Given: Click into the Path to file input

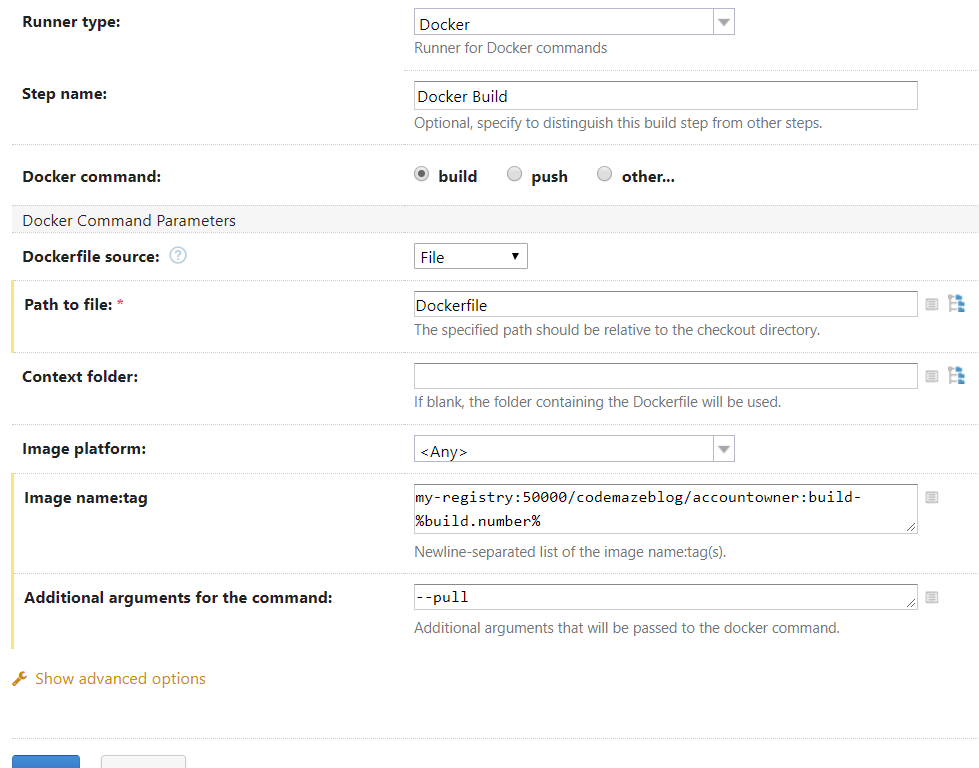Looking at the screenshot, I should [665, 304].
